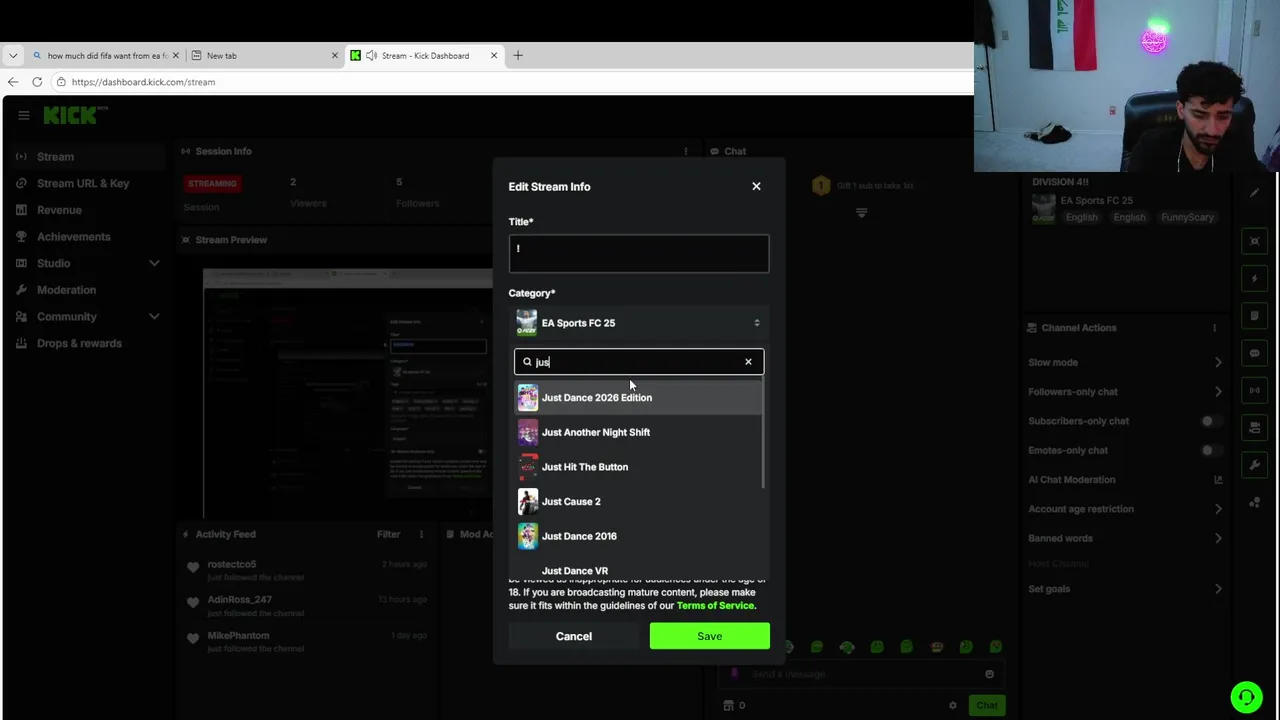Click the browser address bar URL
Viewport: 1280px width, 720px height.
(143, 82)
